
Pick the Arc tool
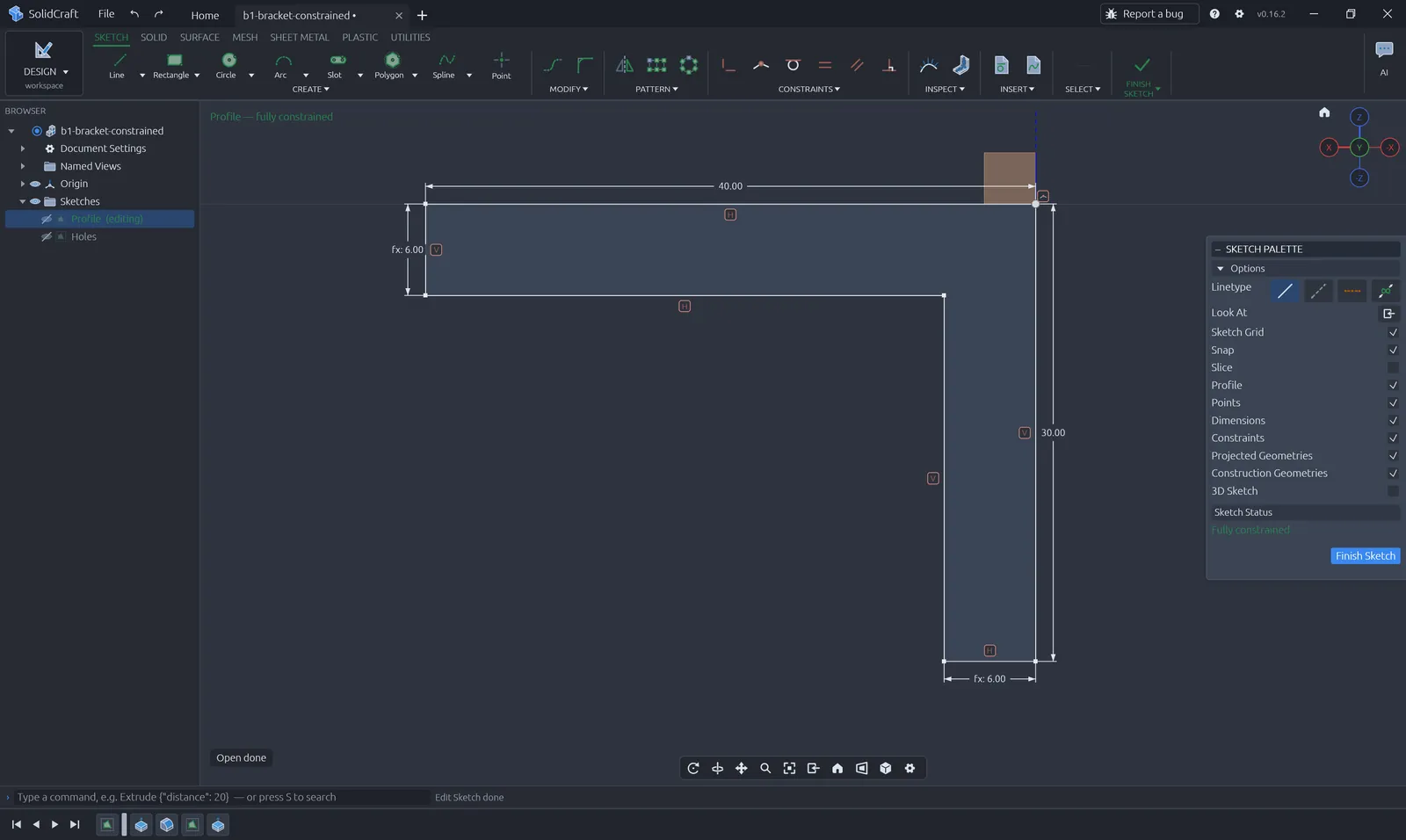281,65
